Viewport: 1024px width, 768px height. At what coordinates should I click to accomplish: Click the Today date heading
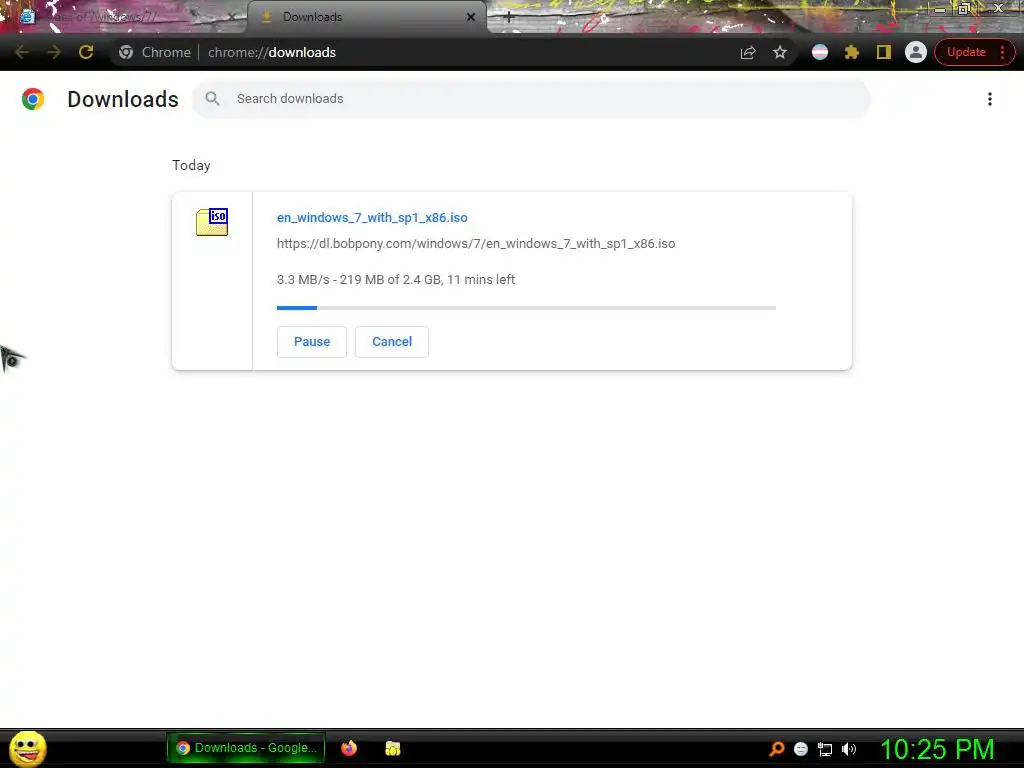coord(191,165)
